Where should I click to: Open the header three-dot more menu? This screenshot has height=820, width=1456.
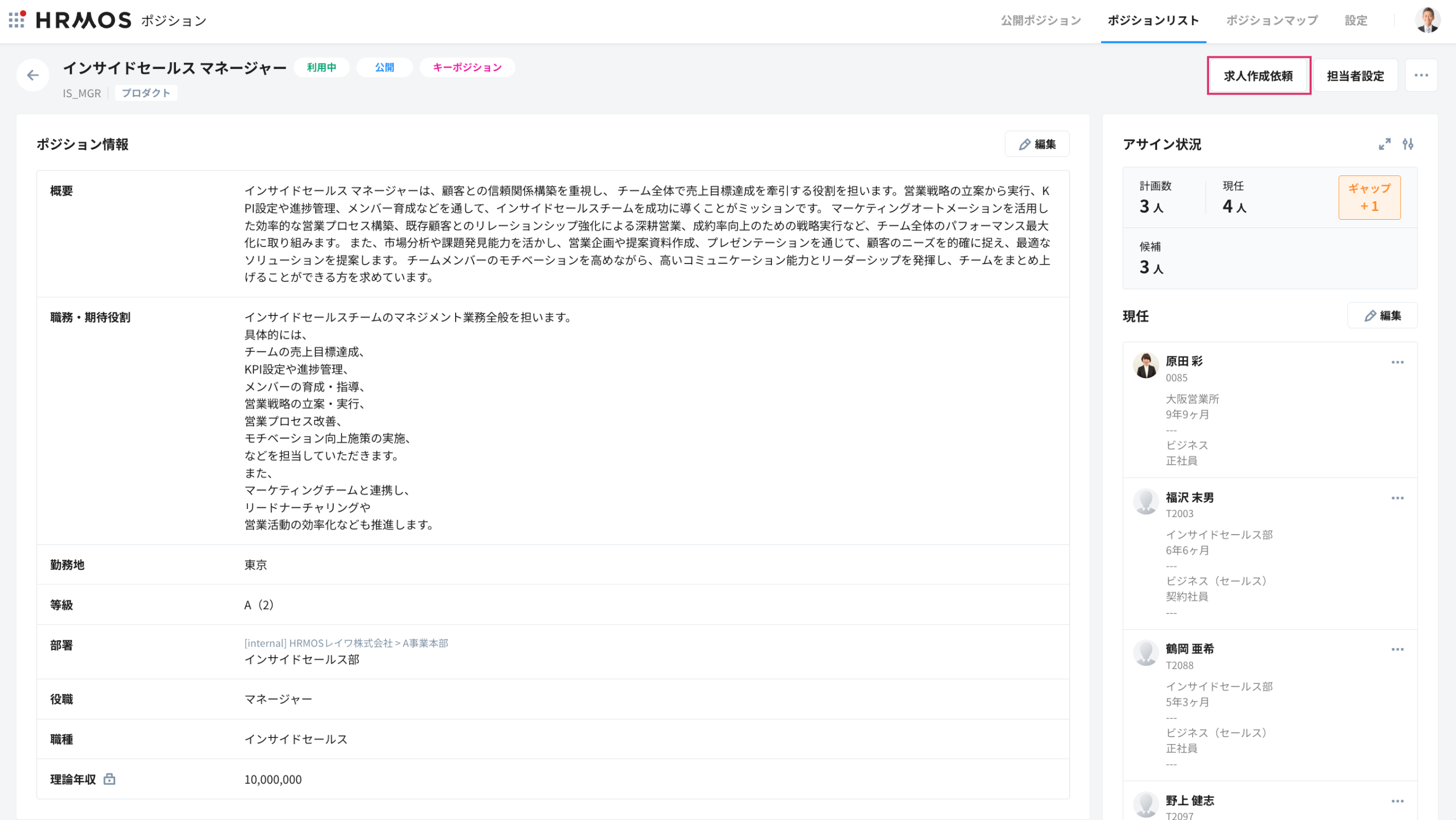(x=1421, y=75)
